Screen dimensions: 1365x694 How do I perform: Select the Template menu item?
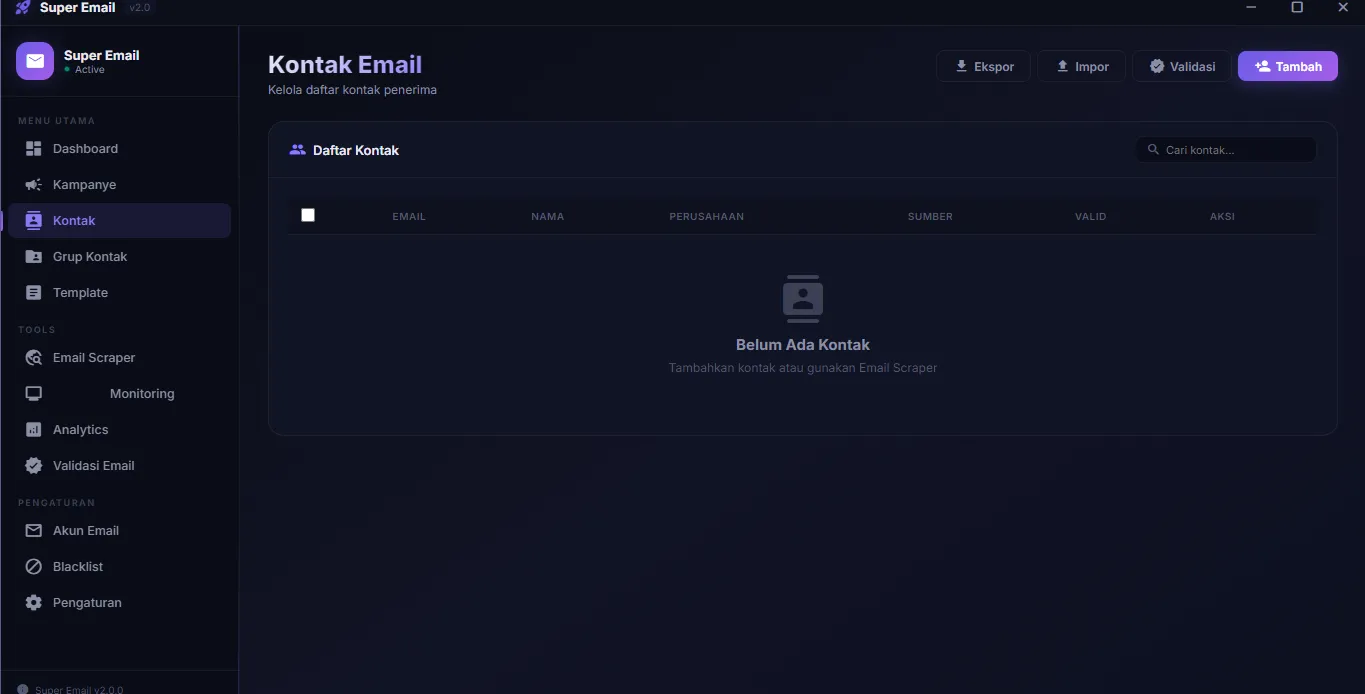click(x=119, y=293)
